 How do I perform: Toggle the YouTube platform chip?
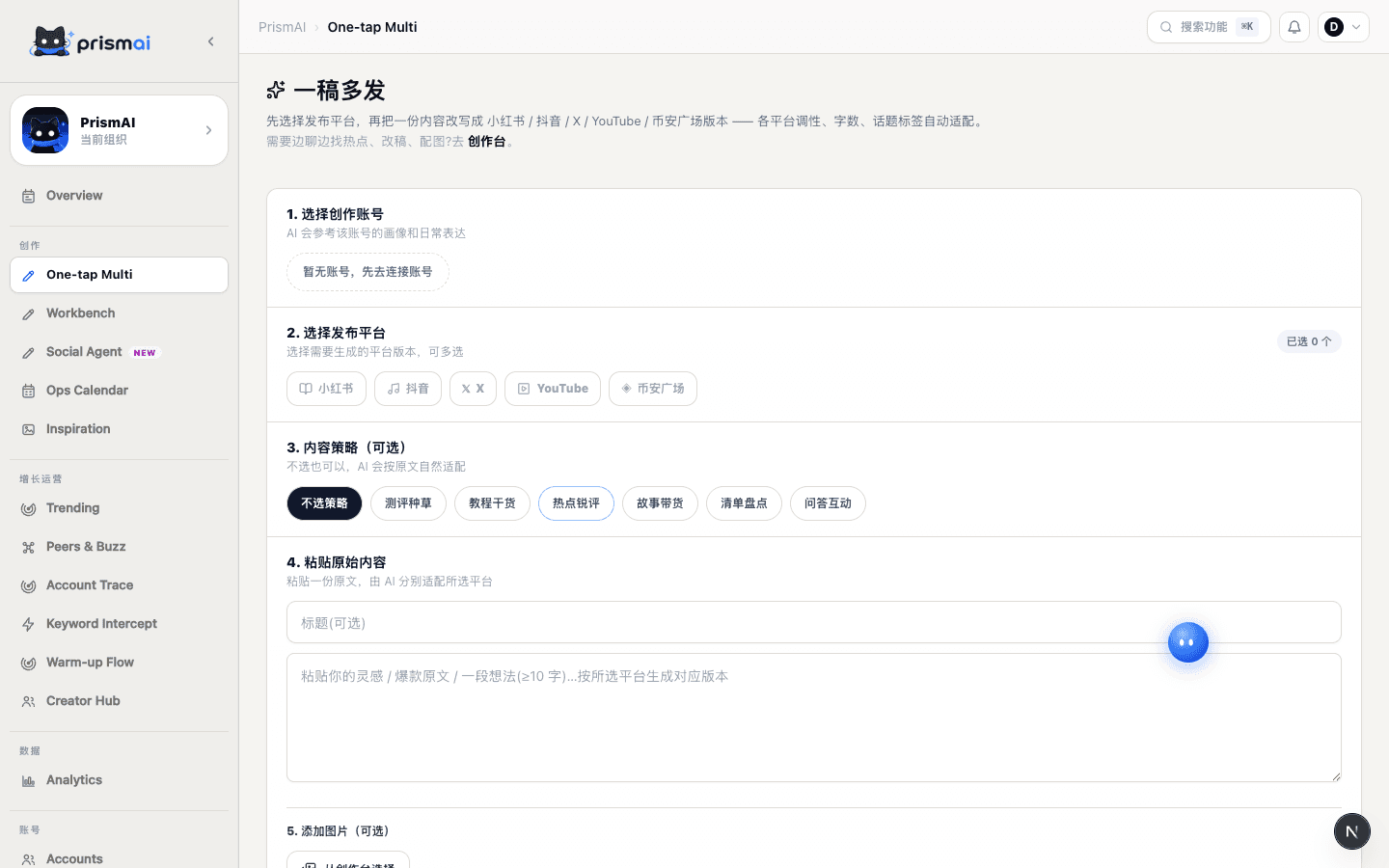[x=553, y=389]
